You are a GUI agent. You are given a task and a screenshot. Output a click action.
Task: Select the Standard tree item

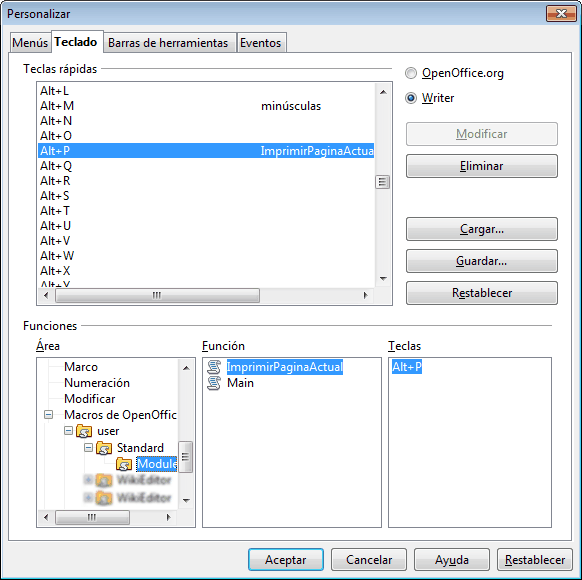click(140, 448)
